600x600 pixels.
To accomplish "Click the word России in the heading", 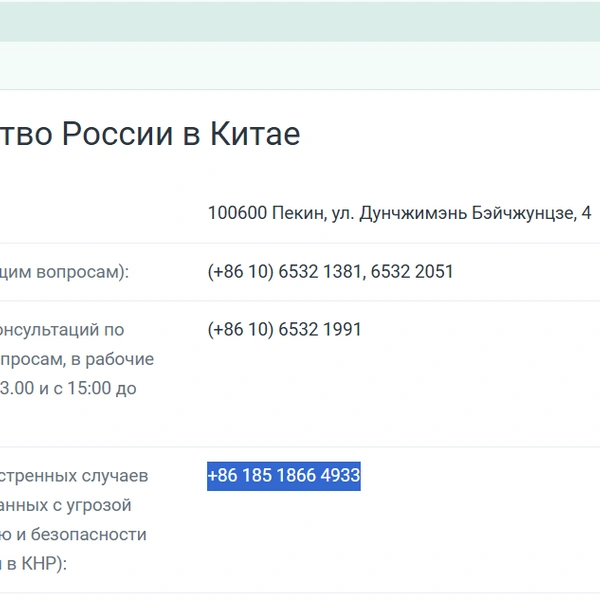I will (117, 134).
